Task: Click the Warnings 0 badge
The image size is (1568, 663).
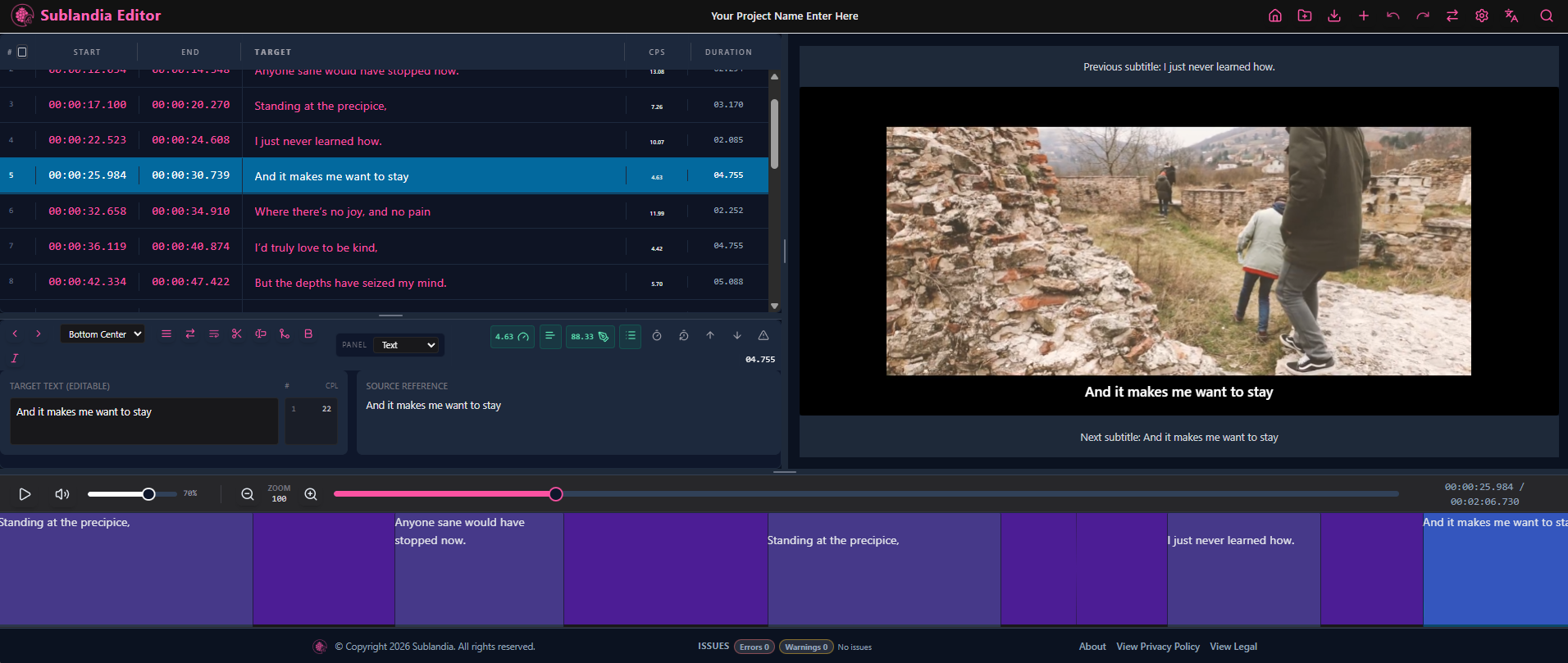Action: pyautogui.click(x=806, y=647)
